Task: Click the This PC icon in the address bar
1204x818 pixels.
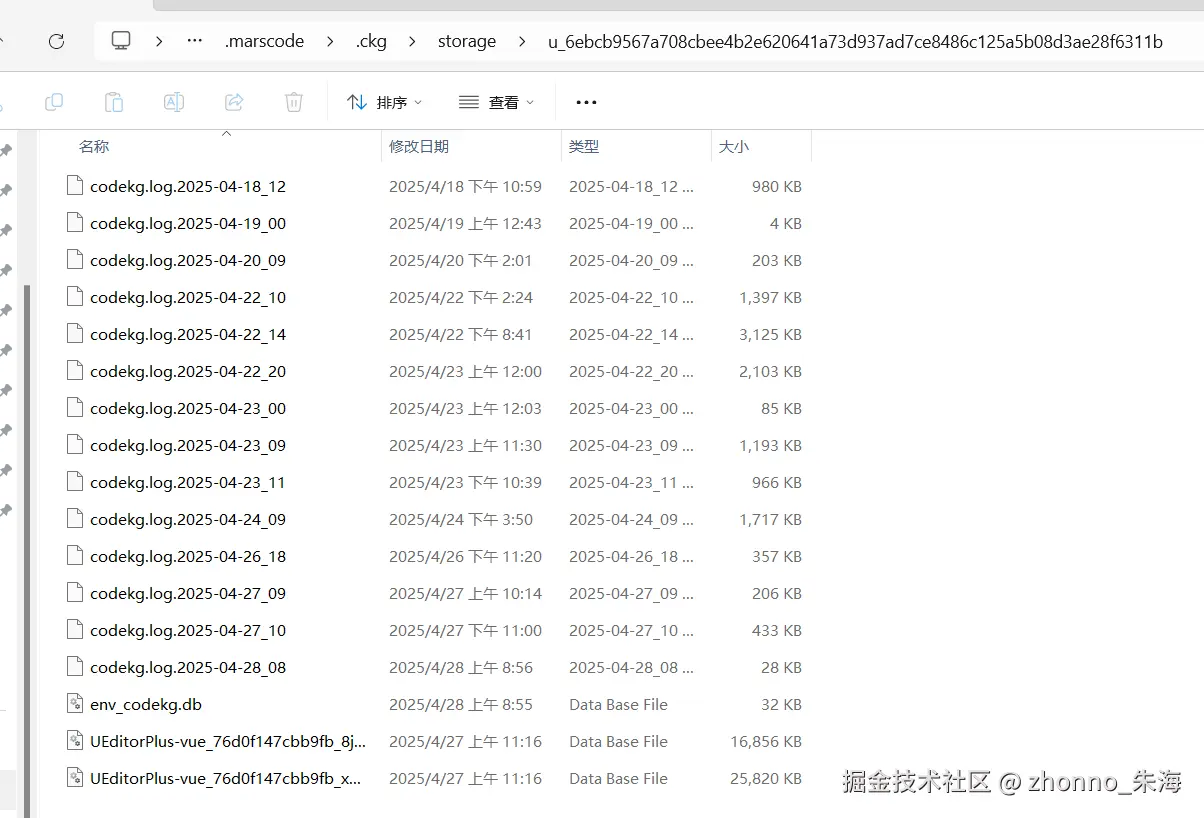Action: pyautogui.click(x=121, y=41)
